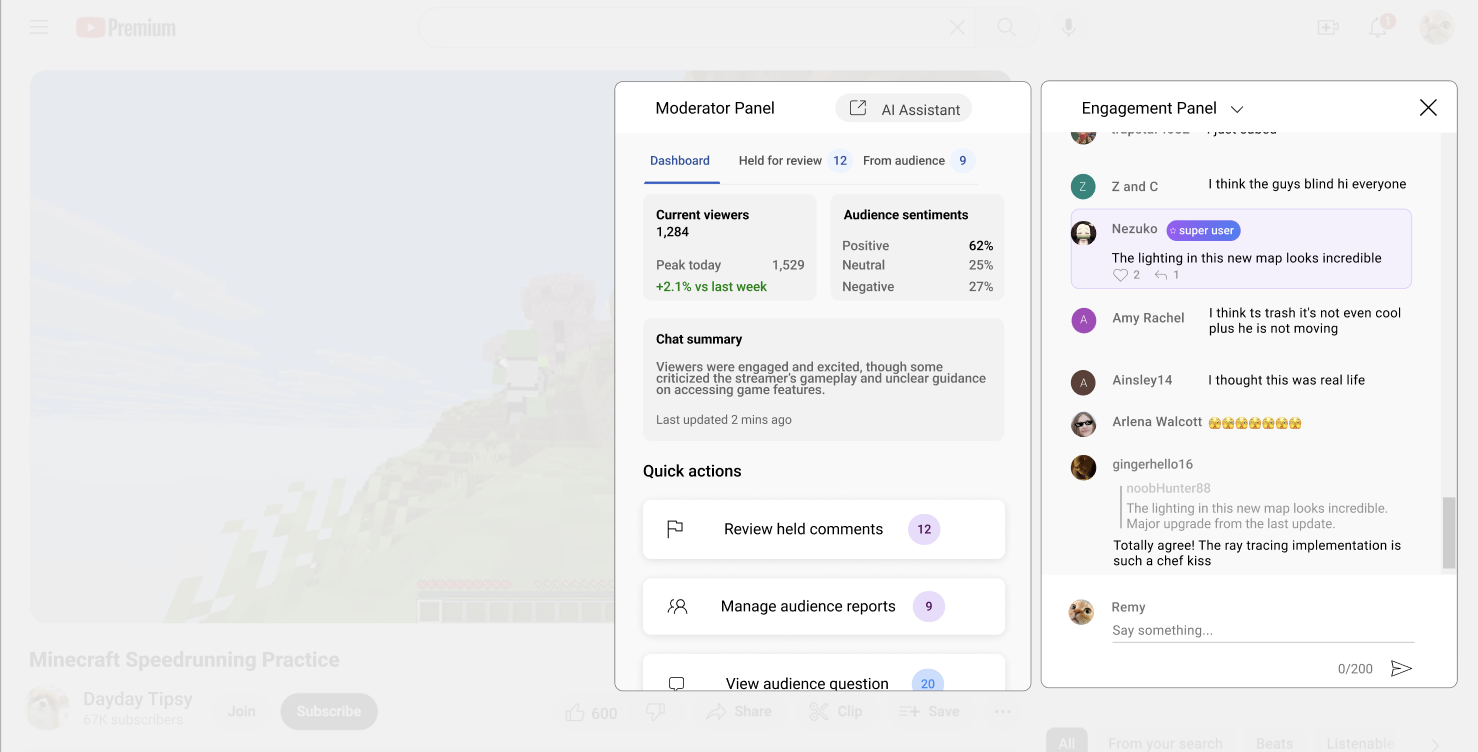Open the hamburger guide menu
Image resolution: width=1478 pixels, height=752 pixels.
coord(39,27)
